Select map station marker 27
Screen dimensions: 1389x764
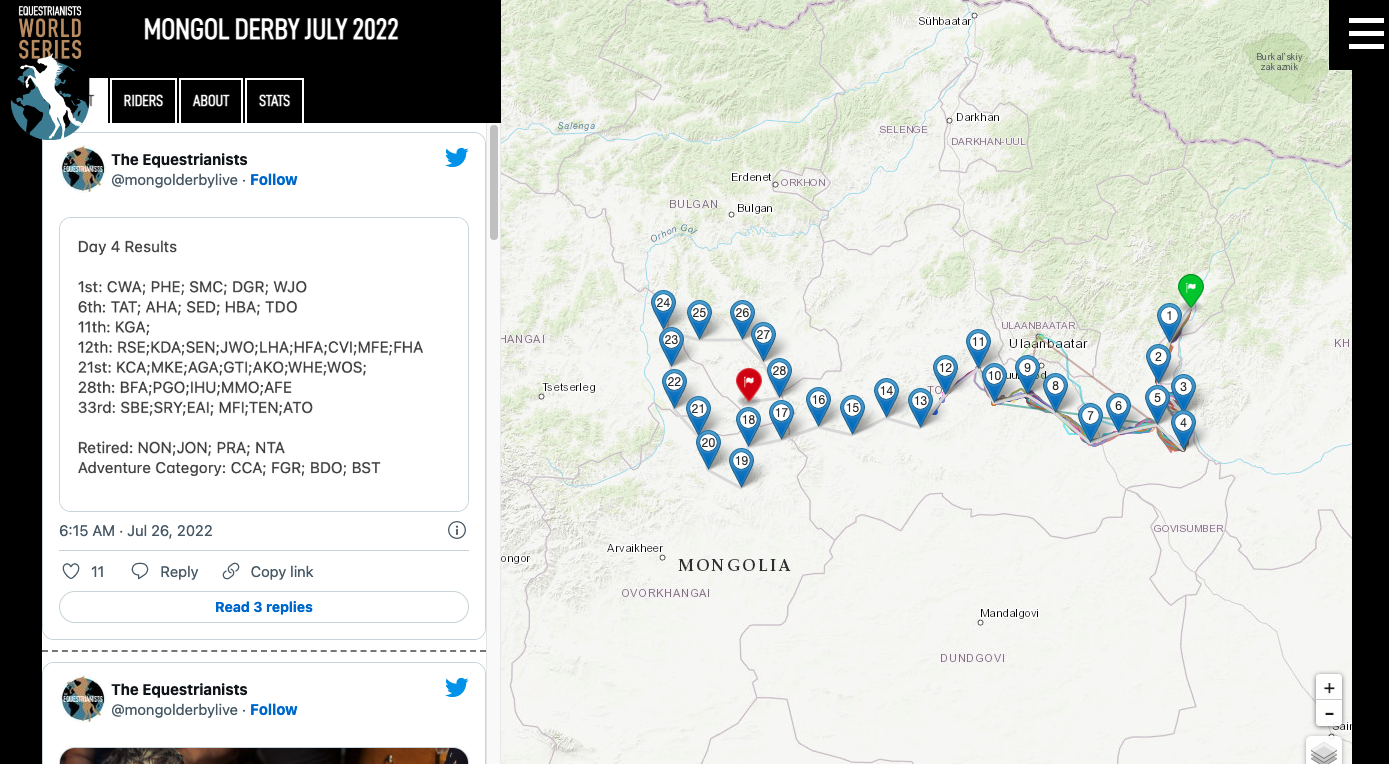(x=763, y=341)
